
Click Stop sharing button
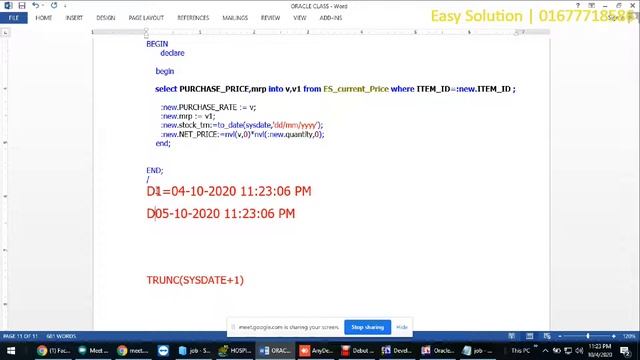pos(367,327)
